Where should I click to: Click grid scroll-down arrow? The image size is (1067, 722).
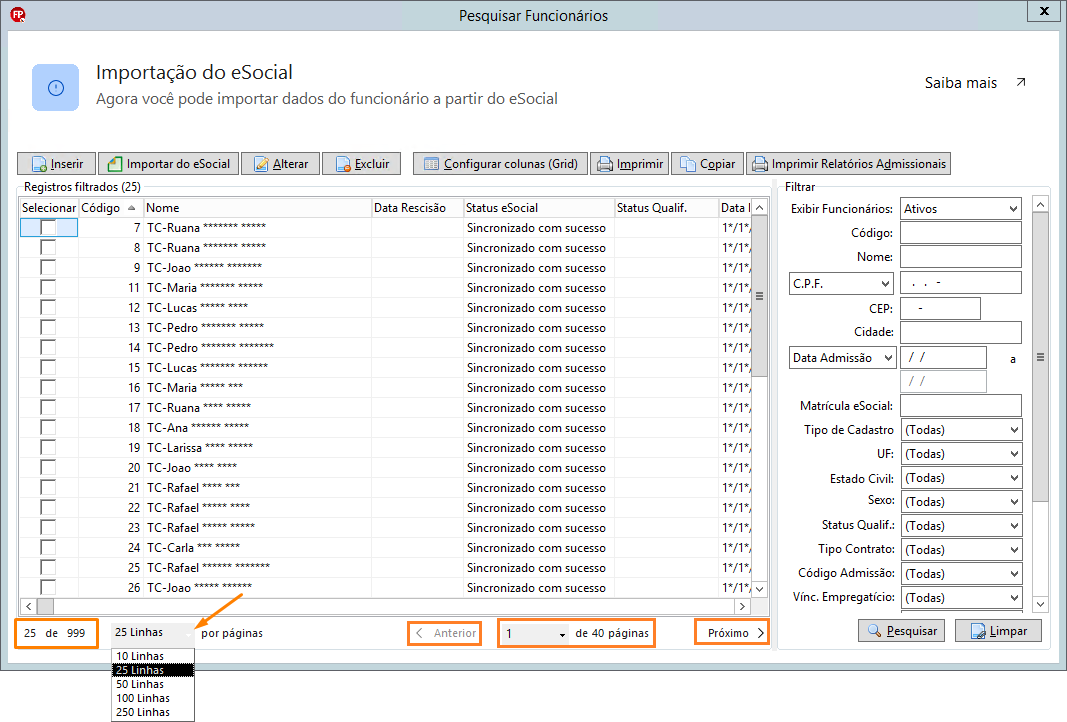pos(759,589)
